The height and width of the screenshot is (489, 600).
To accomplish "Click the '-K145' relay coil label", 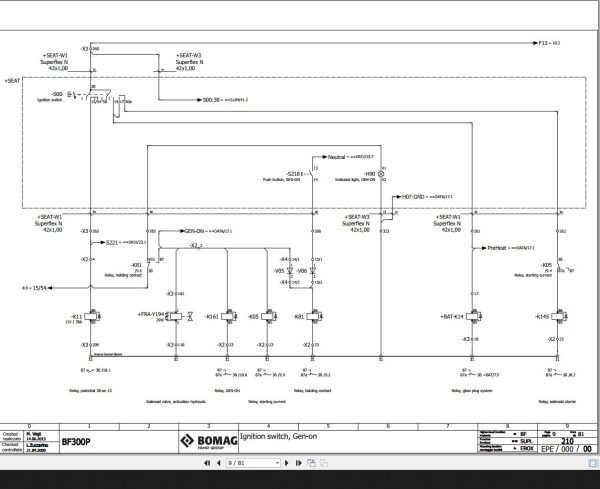I will [x=542, y=316].
